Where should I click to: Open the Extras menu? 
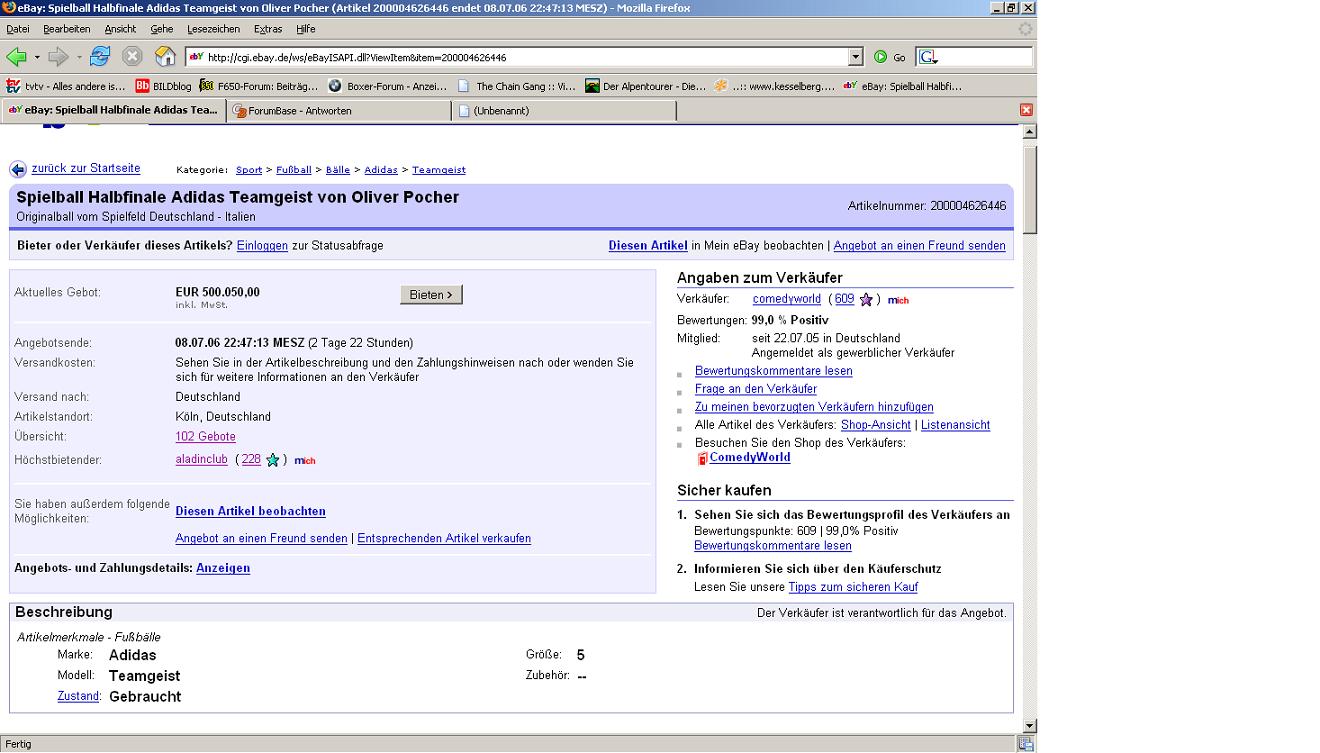click(x=267, y=29)
